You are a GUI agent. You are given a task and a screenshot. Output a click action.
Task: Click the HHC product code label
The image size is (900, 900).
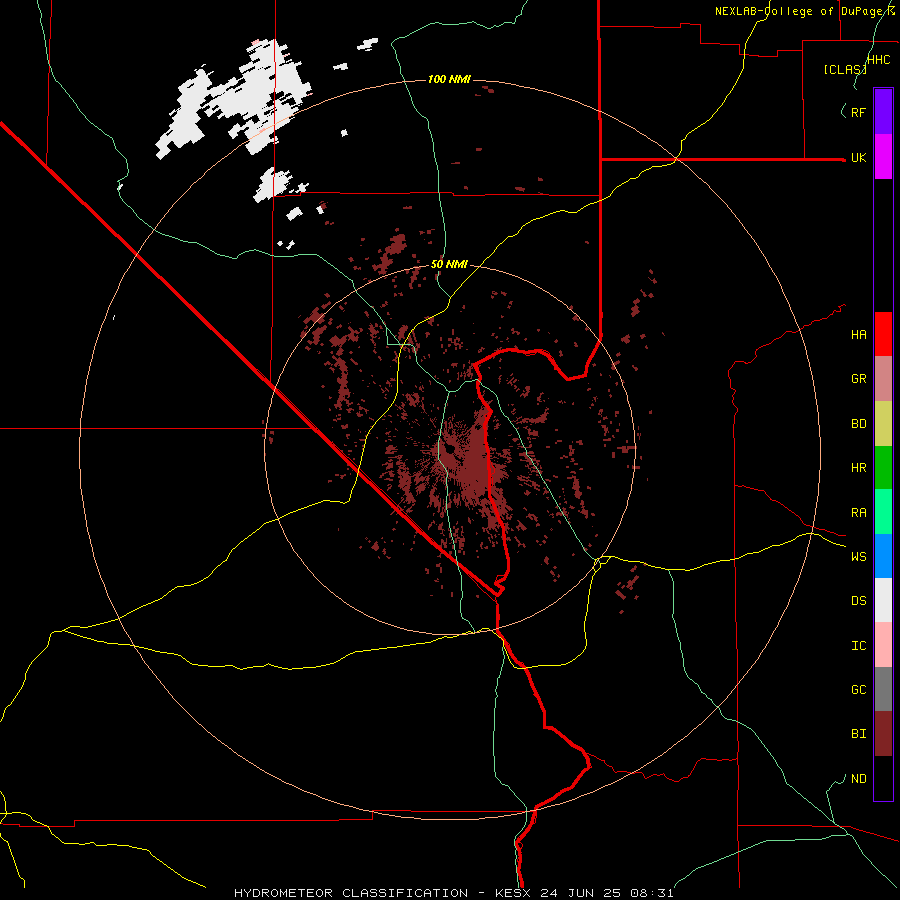tap(879, 60)
